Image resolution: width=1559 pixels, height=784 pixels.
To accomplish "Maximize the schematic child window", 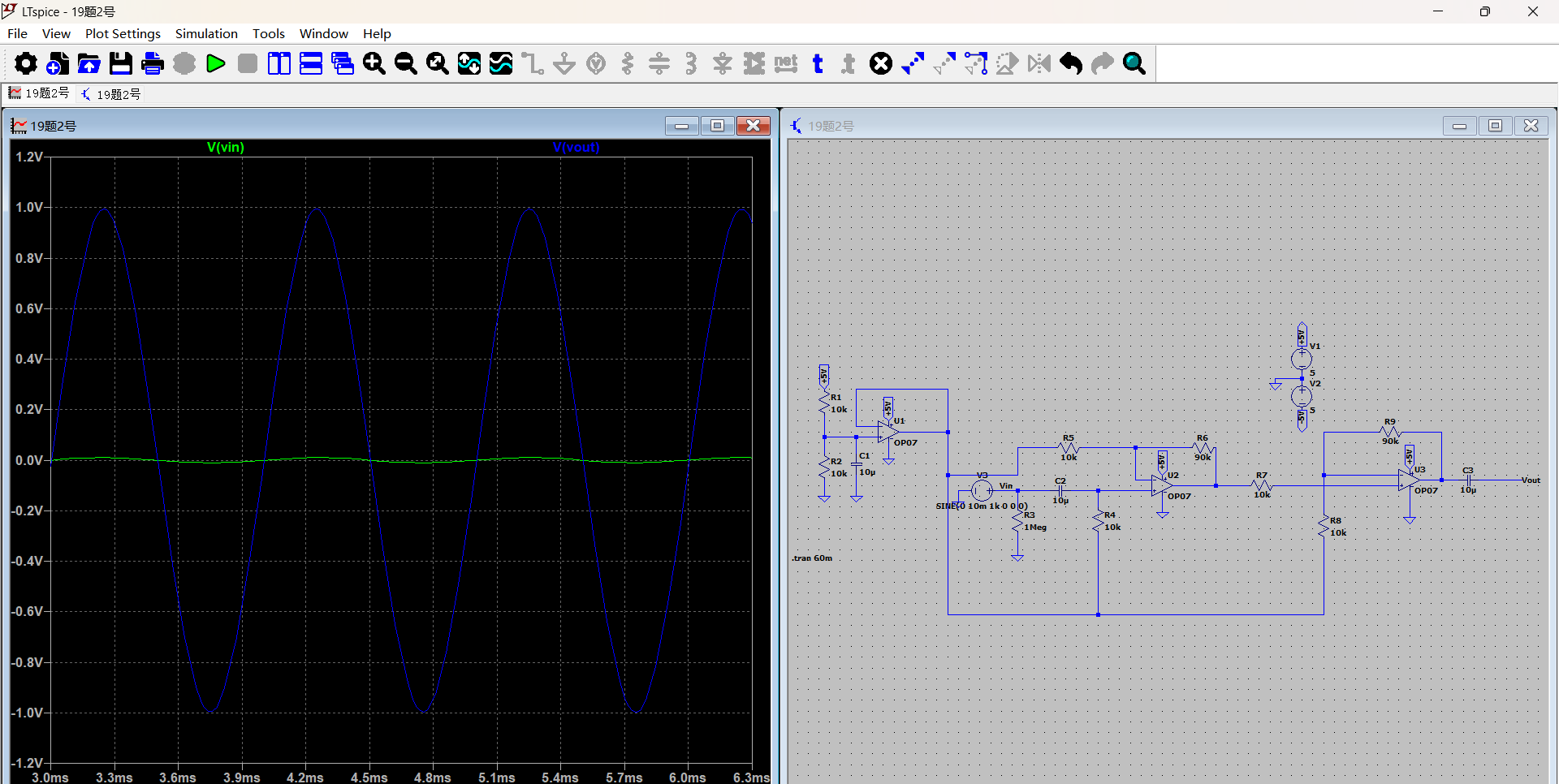I will point(1496,125).
